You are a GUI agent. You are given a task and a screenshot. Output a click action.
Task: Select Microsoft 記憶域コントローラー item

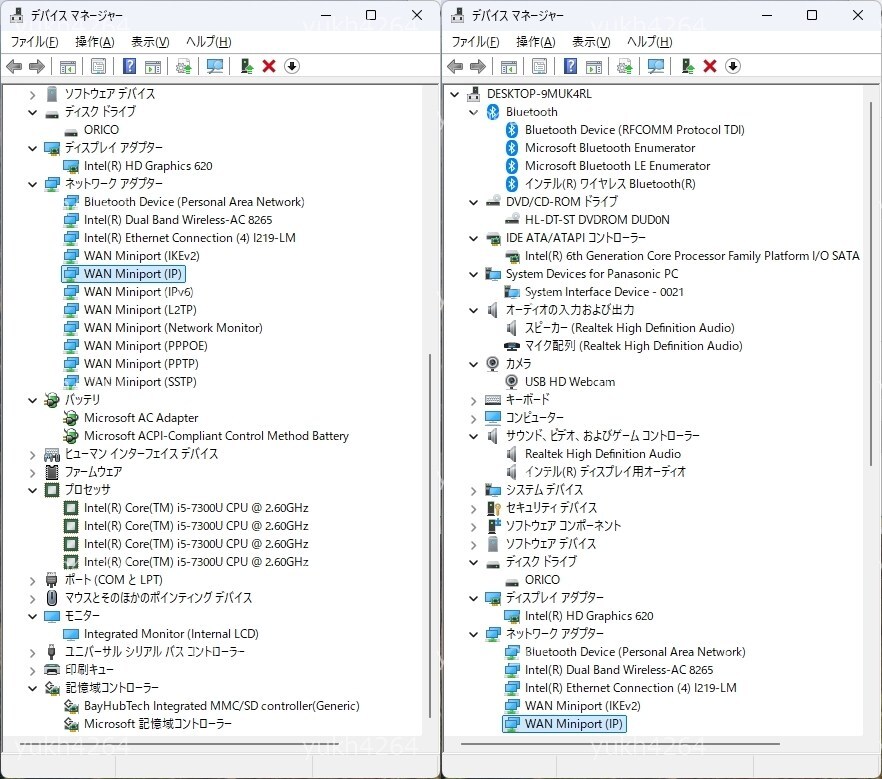(158, 724)
